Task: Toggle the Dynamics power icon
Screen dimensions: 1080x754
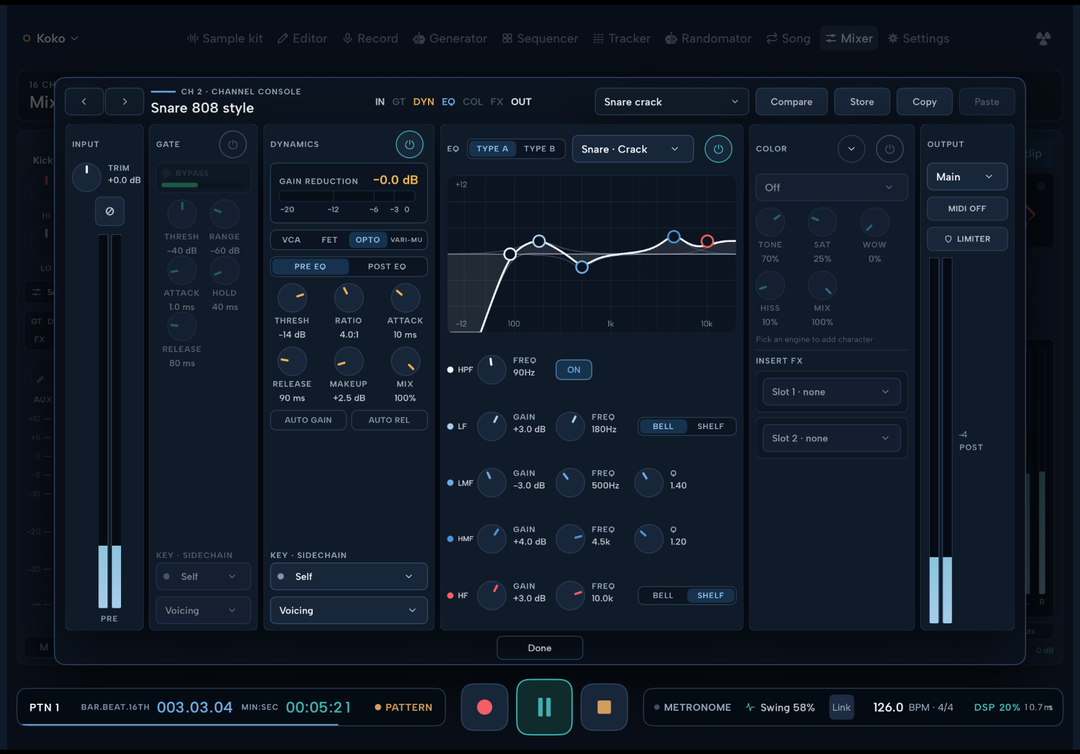Action: tap(409, 145)
